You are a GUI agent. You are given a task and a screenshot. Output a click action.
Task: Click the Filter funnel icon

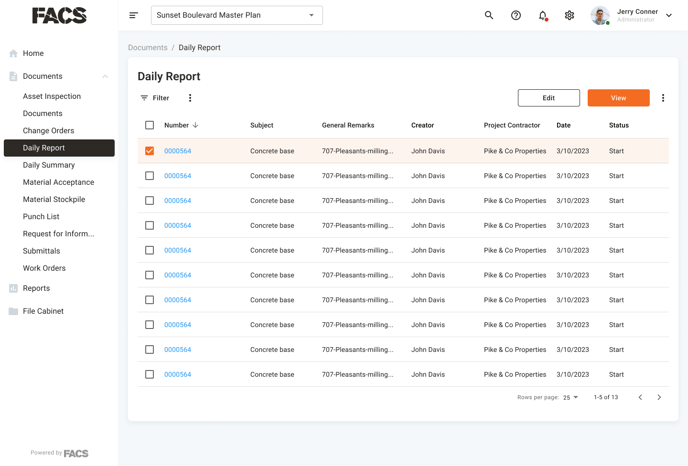click(144, 98)
